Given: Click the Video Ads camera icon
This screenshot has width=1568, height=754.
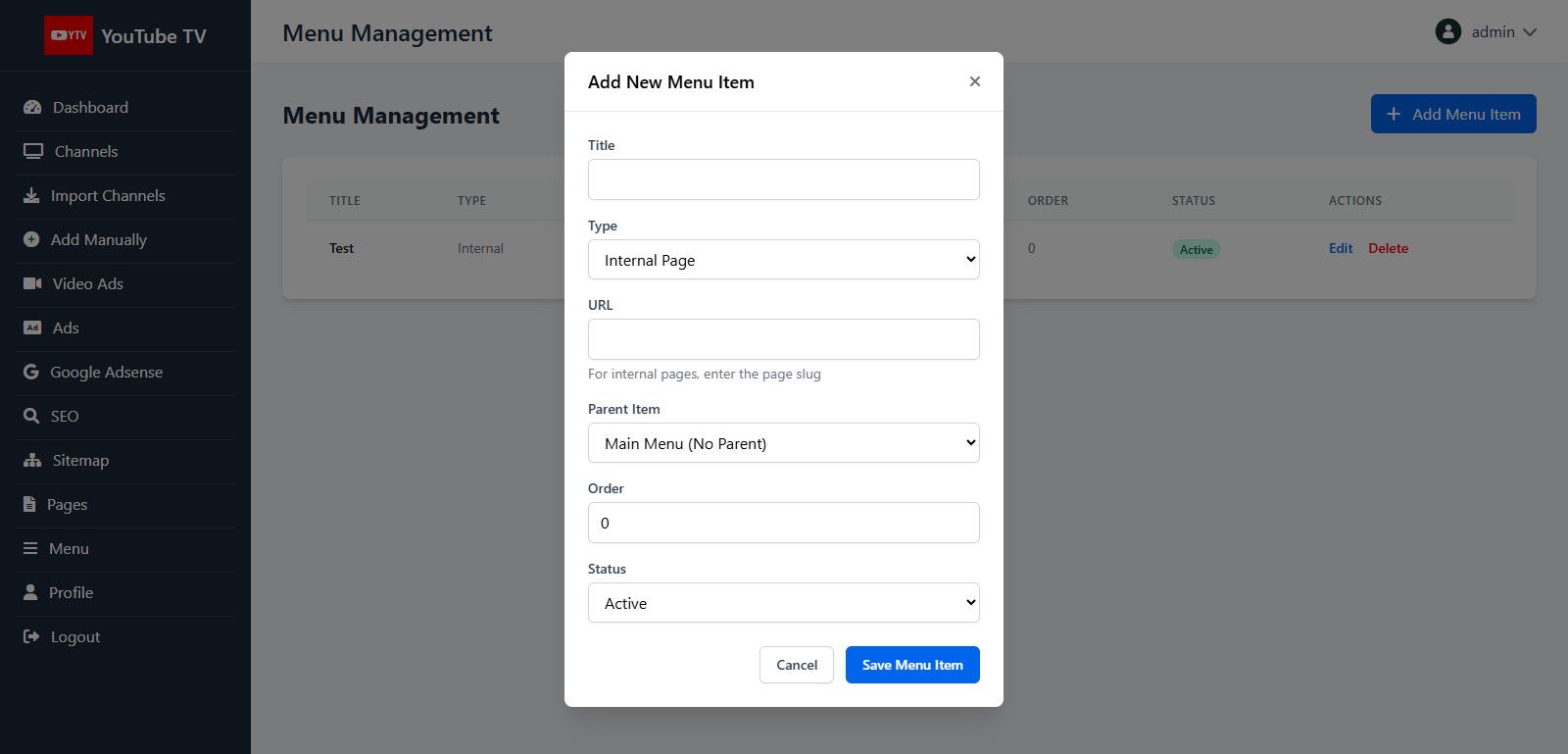Looking at the screenshot, I should 32,283.
